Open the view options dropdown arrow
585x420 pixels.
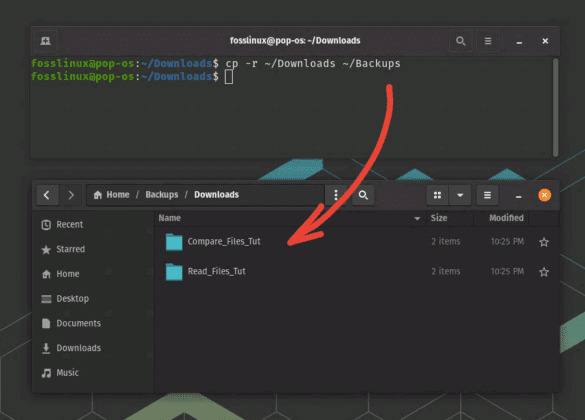pos(460,195)
